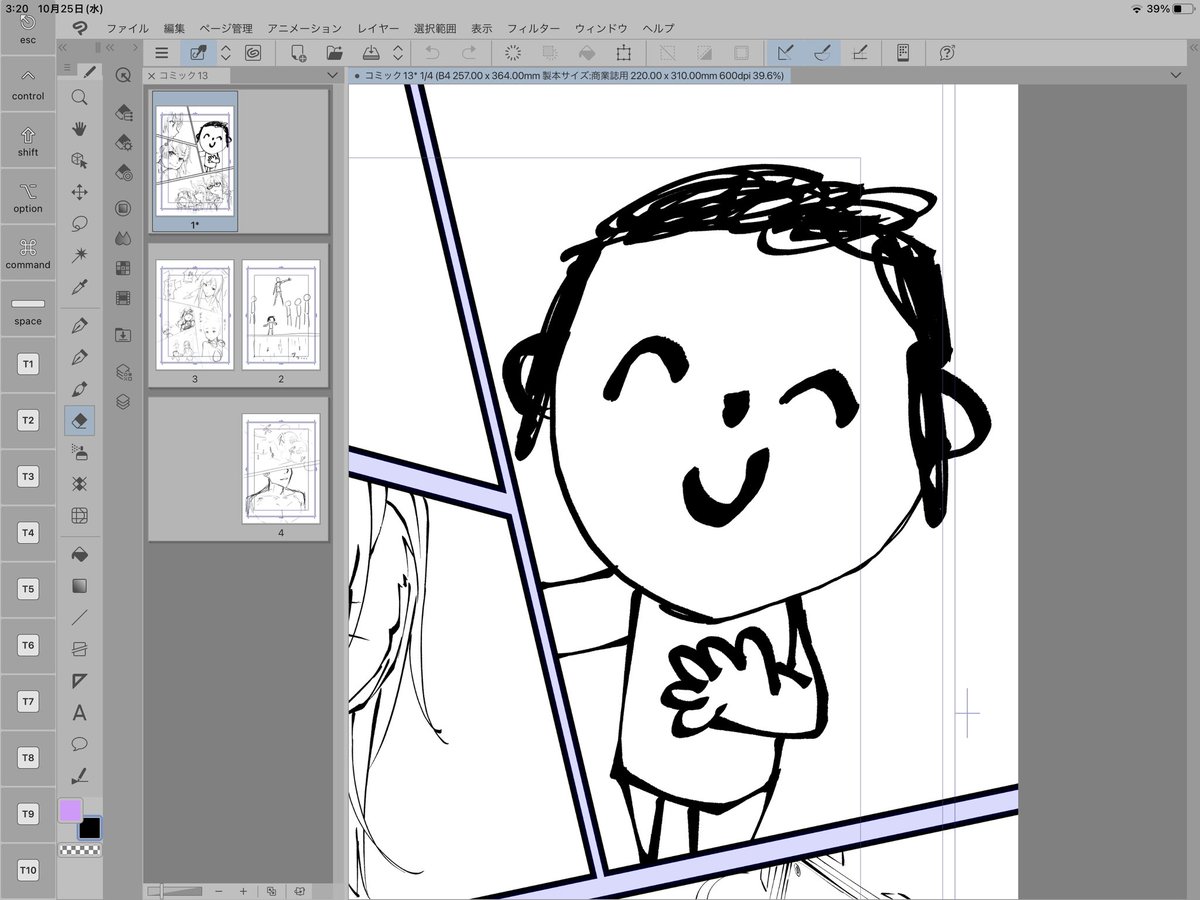
Task: Select the Lasso selection tool
Action: [79, 224]
